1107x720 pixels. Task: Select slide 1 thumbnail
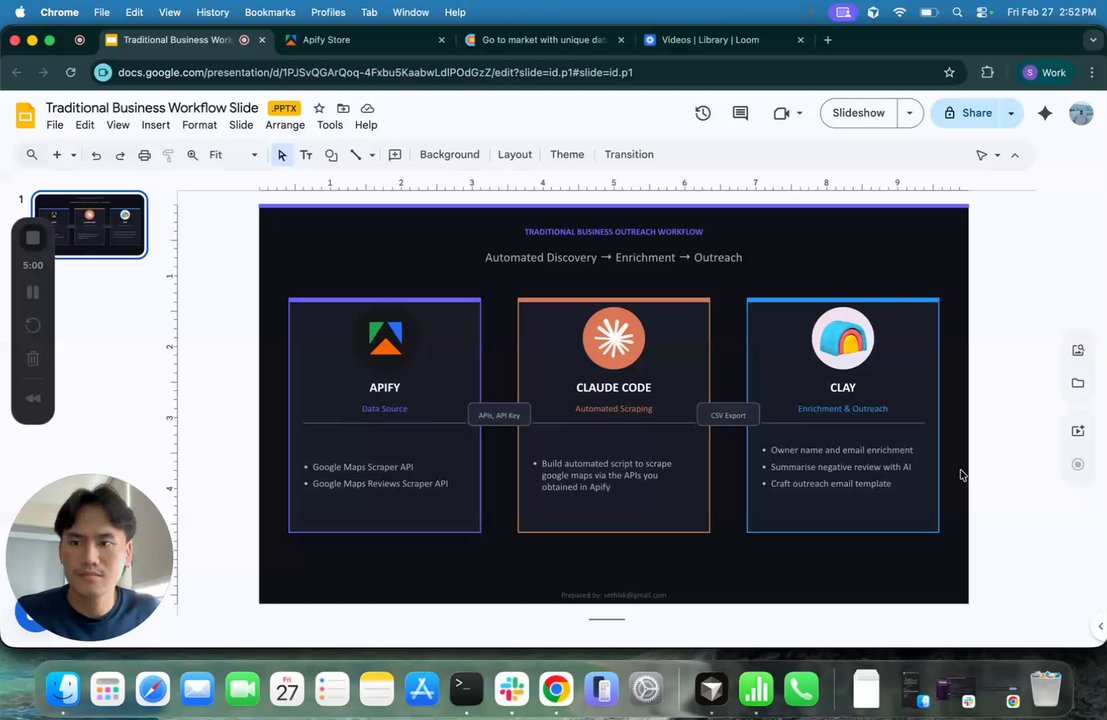pos(90,224)
